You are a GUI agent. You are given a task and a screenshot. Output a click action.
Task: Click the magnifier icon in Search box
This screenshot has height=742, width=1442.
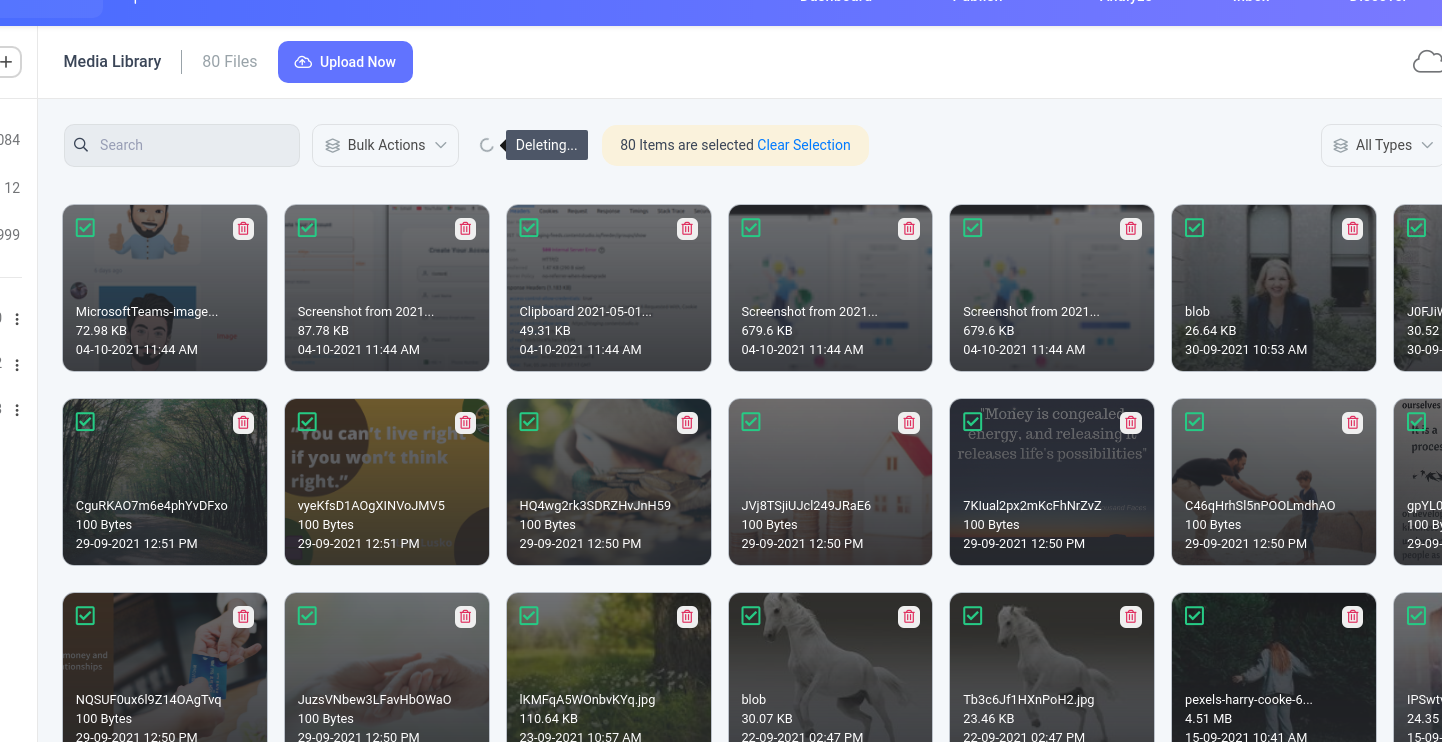tap(82, 145)
